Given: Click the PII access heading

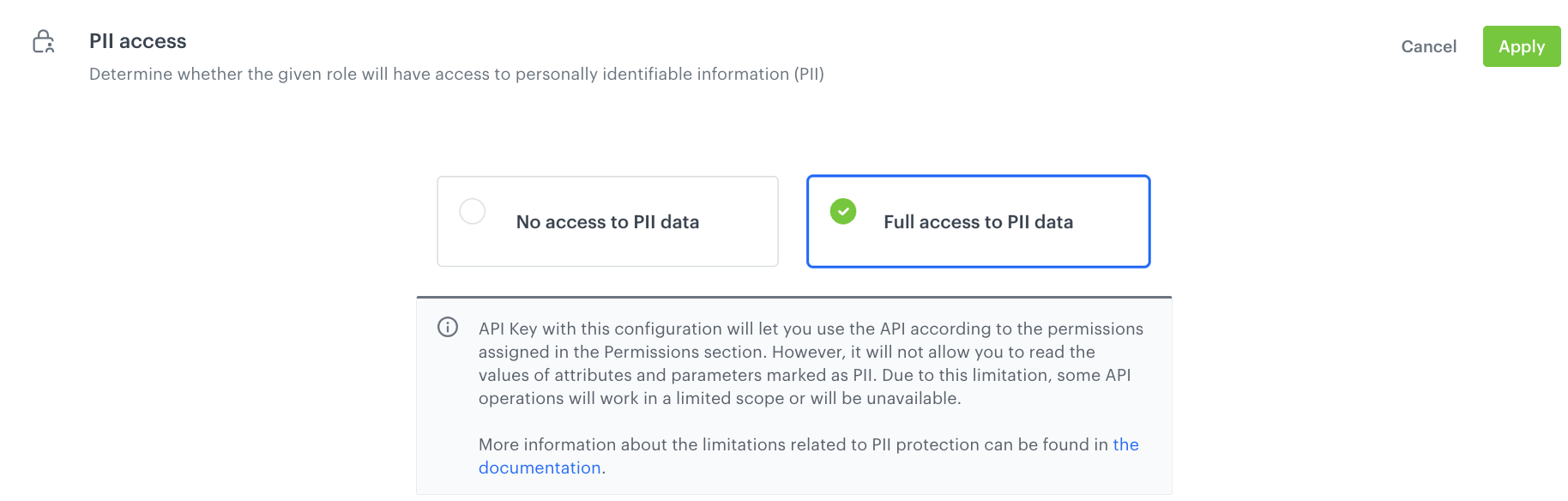Looking at the screenshot, I should pyautogui.click(x=137, y=40).
